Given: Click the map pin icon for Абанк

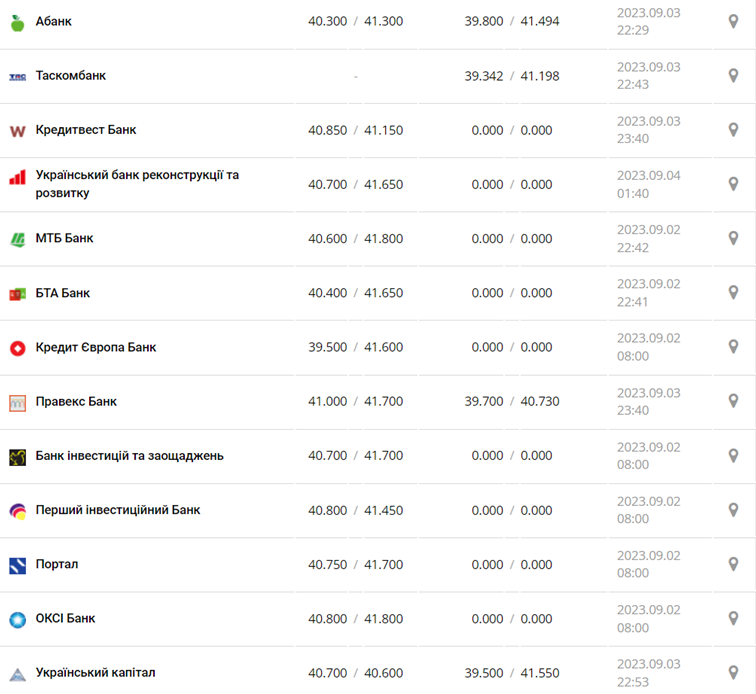Looking at the screenshot, I should [733, 21].
